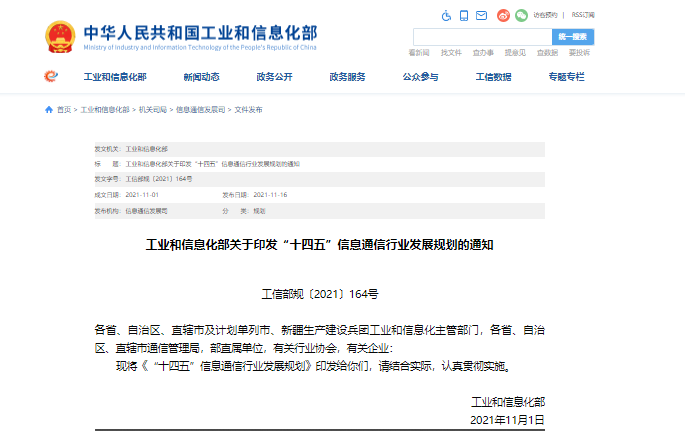Image resolution: width=685 pixels, height=431 pixels.
Task: Click 信息通信发展司 breadcrumb link
Action: [201, 110]
